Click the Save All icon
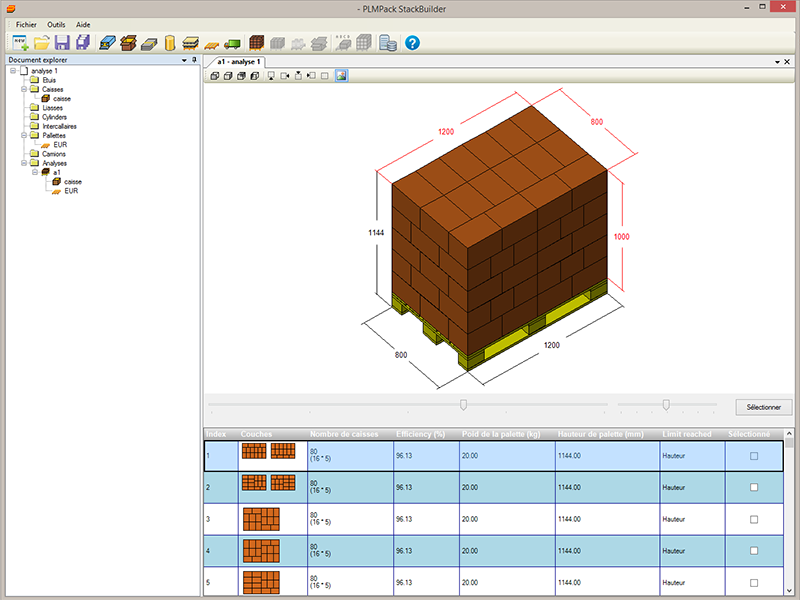 [83, 43]
